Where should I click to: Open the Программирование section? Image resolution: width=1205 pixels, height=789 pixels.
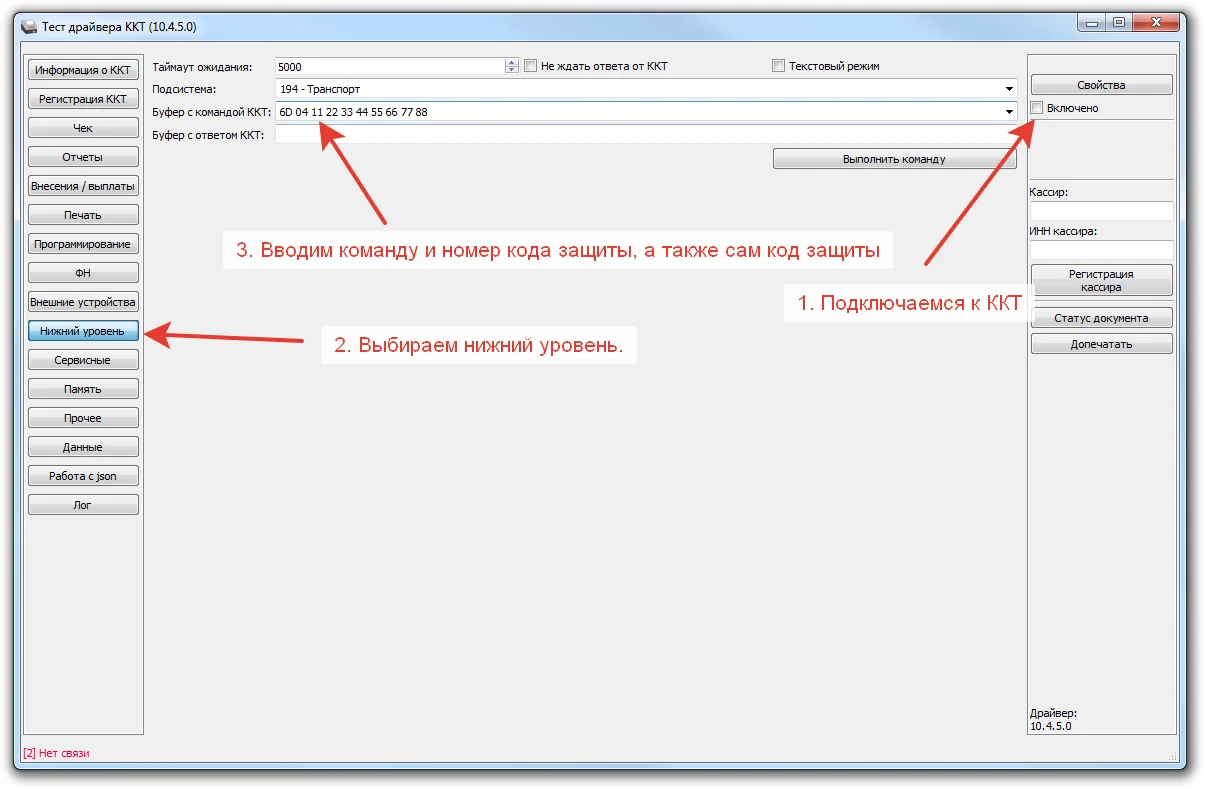(x=83, y=244)
